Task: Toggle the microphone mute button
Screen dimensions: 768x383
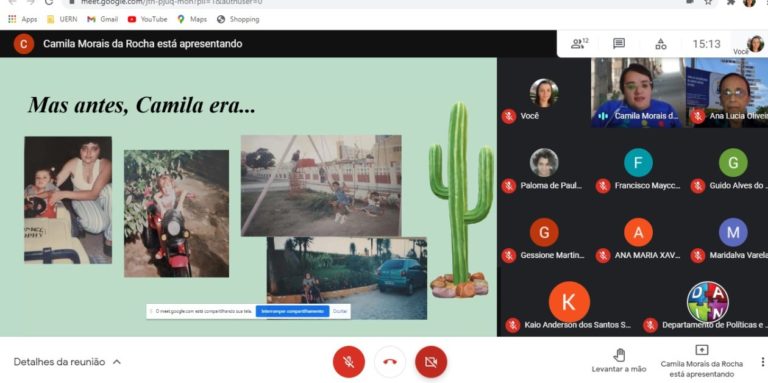Action: click(349, 362)
